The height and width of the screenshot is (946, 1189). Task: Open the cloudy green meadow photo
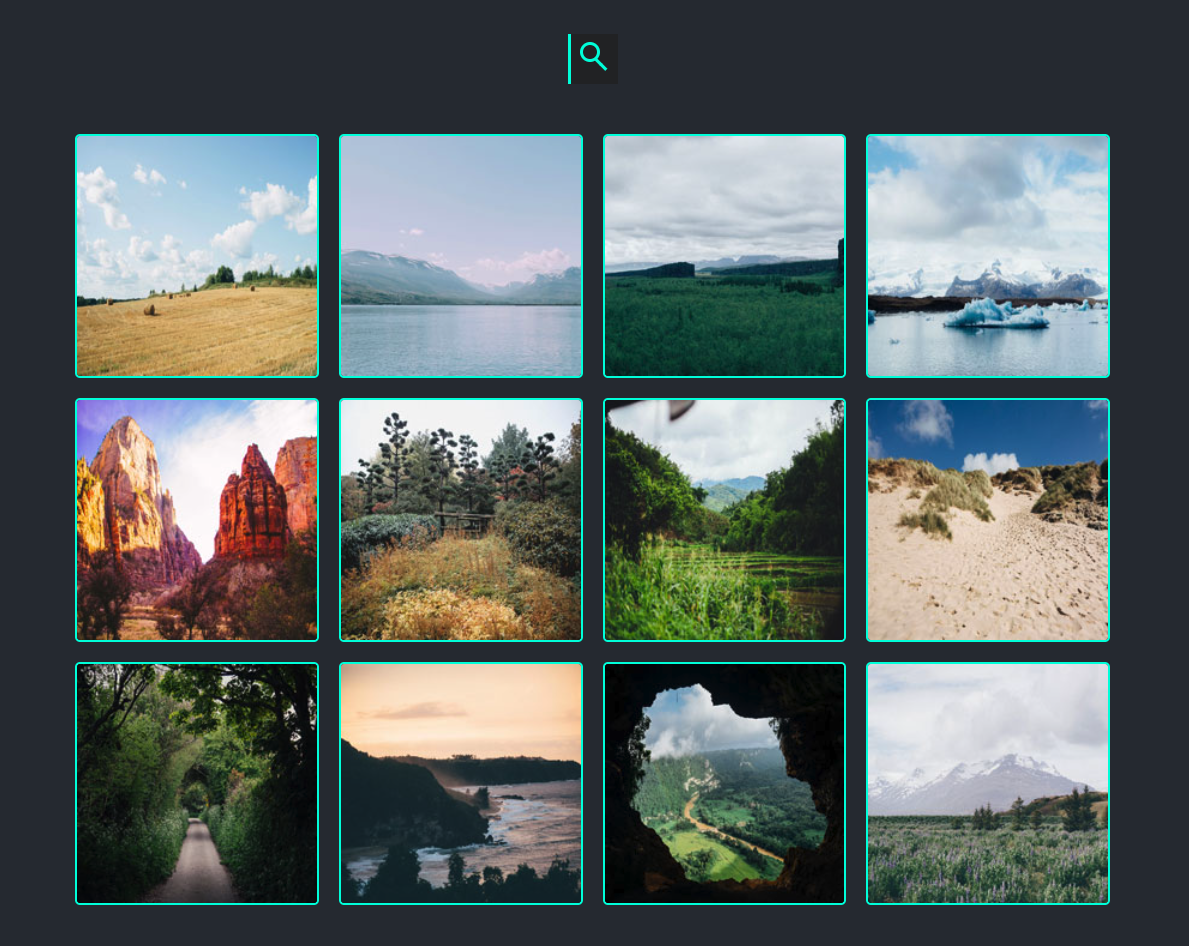(724, 255)
